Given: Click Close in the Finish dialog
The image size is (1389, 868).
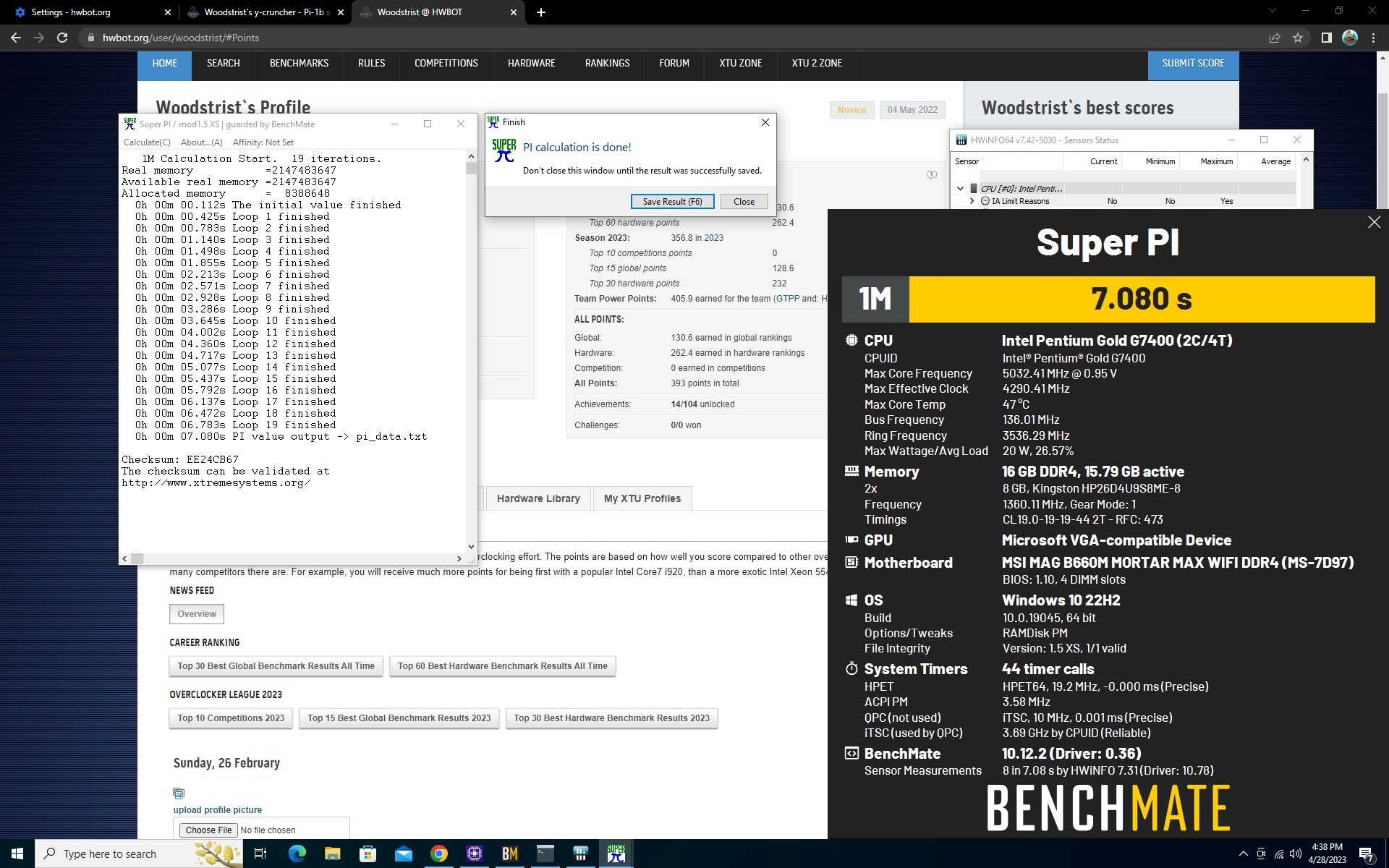Looking at the screenshot, I should [744, 202].
